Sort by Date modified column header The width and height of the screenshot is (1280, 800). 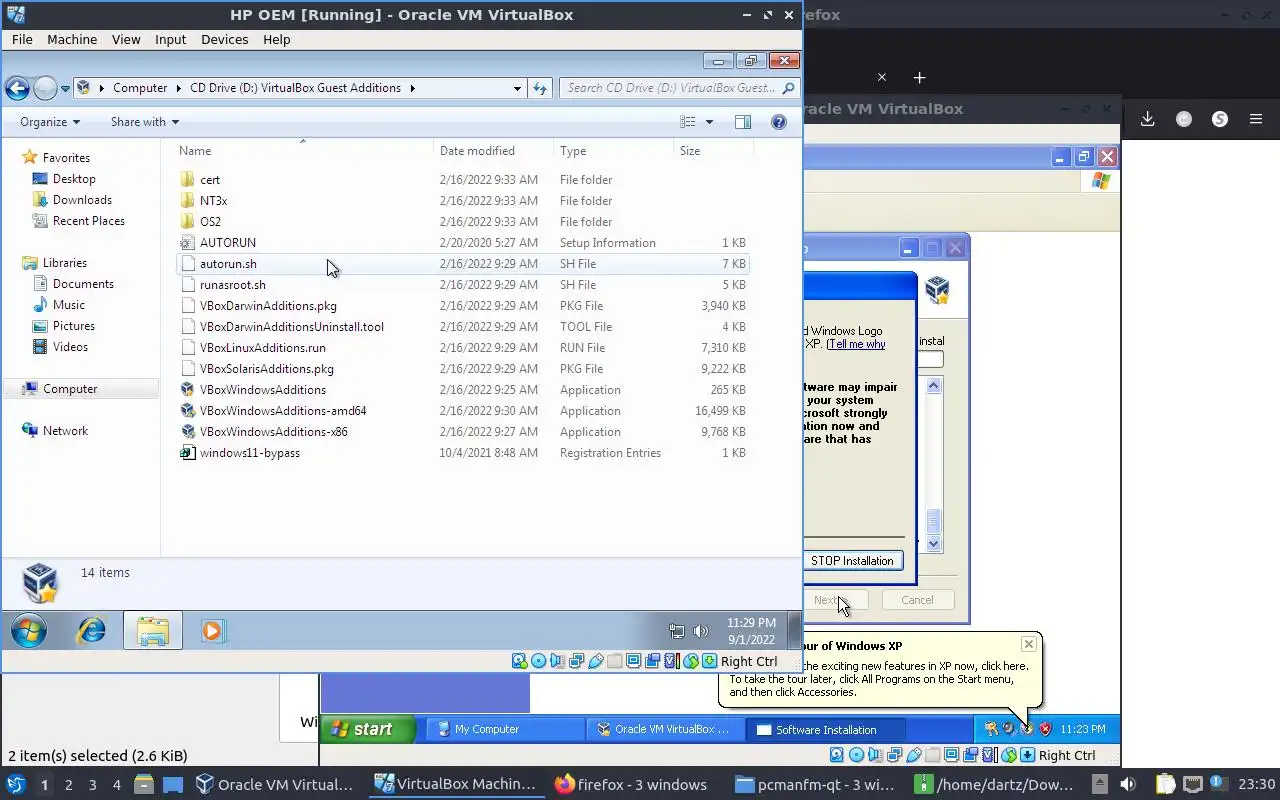477,151
